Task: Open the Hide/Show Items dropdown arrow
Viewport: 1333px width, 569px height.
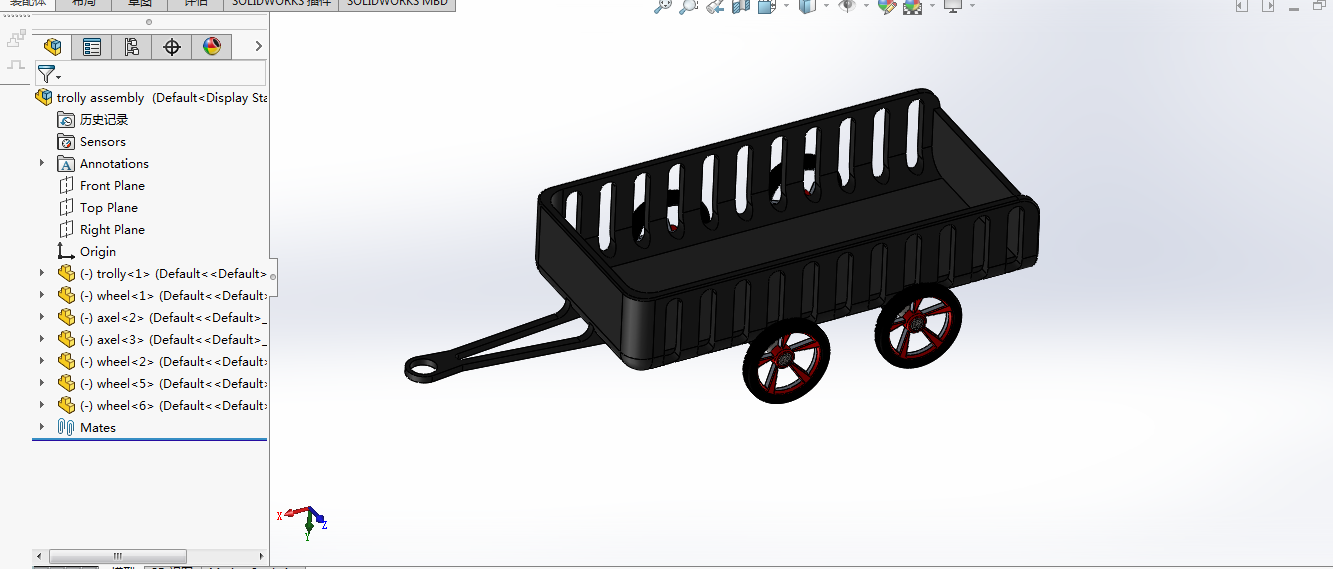Action: coord(866,6)
